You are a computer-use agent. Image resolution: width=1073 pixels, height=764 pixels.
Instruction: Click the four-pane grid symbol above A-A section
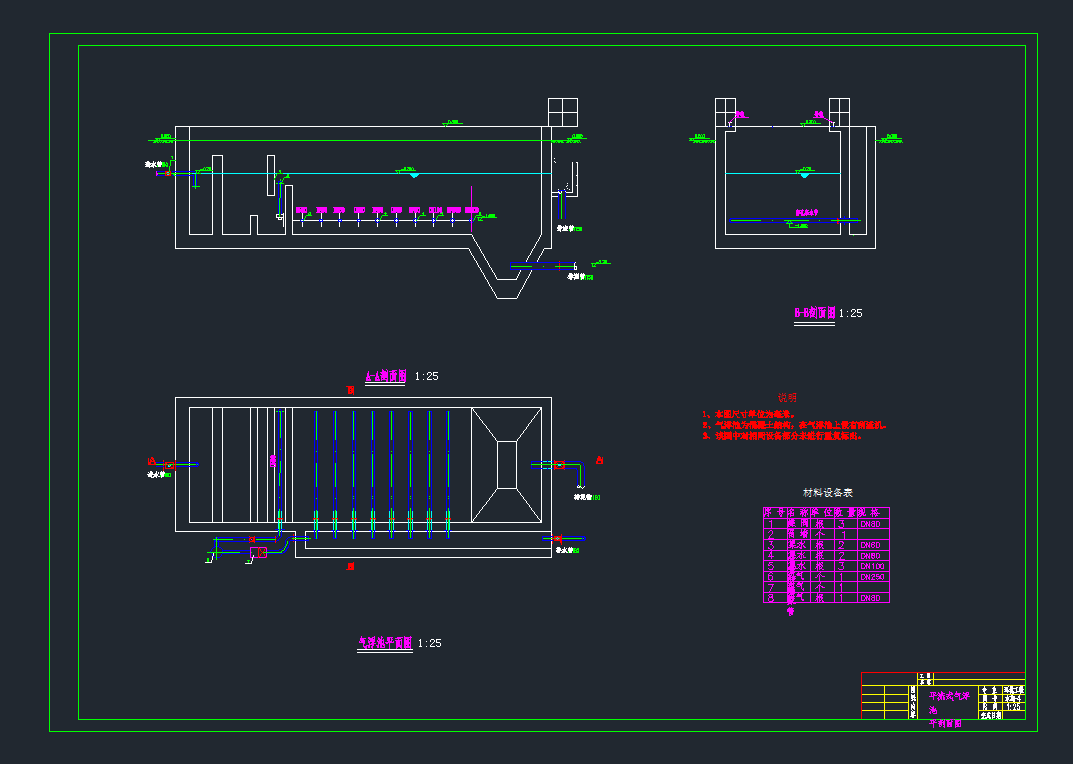tap(563, 112)
